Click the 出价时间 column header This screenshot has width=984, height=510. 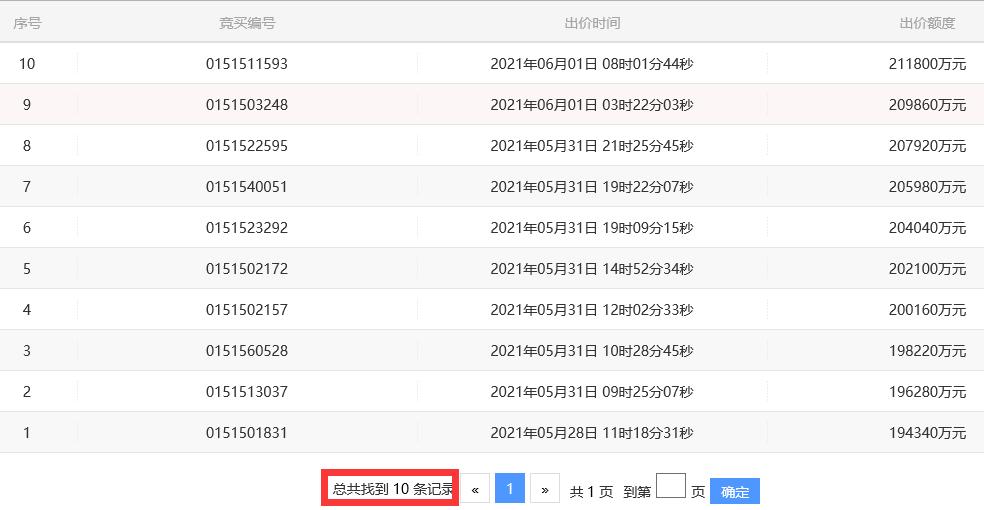tap(592, 23)
